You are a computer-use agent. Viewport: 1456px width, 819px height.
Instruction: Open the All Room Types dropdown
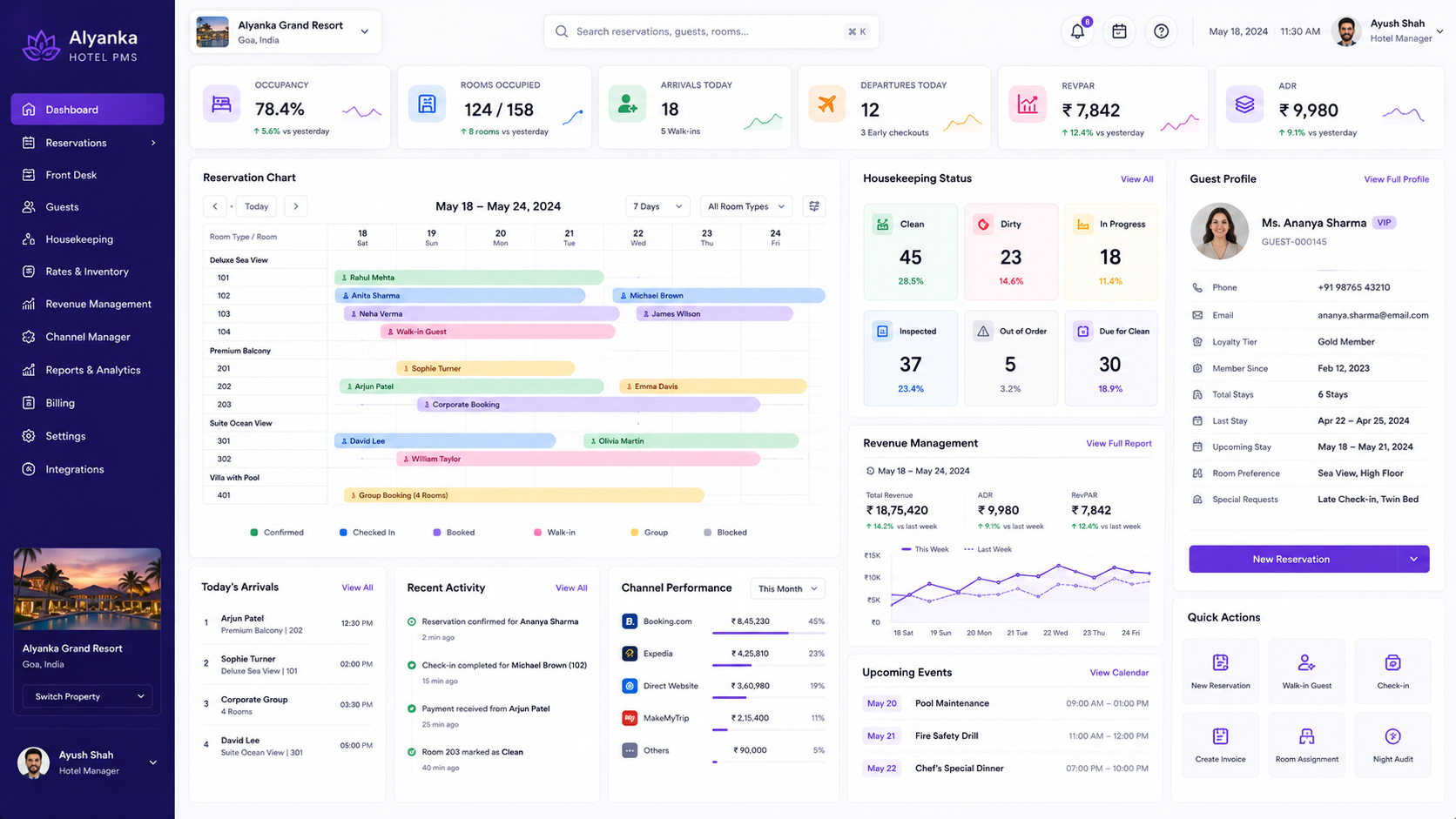tap(746, 206)
